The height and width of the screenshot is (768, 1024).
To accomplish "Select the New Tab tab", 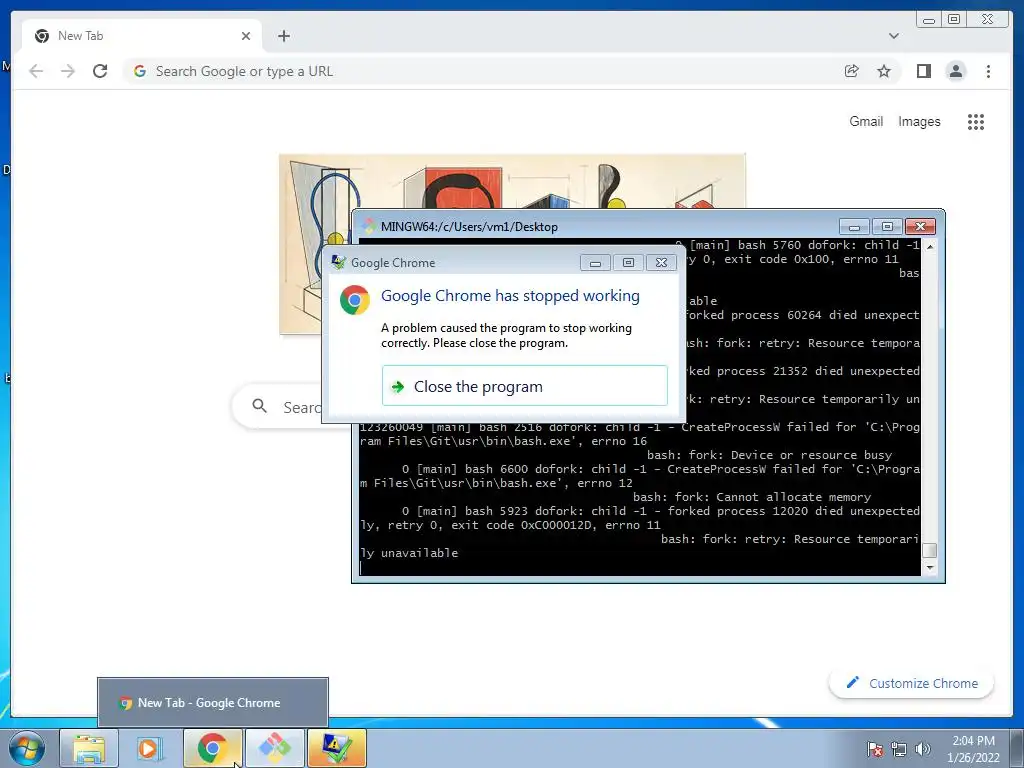I will [x=142, y=36].
